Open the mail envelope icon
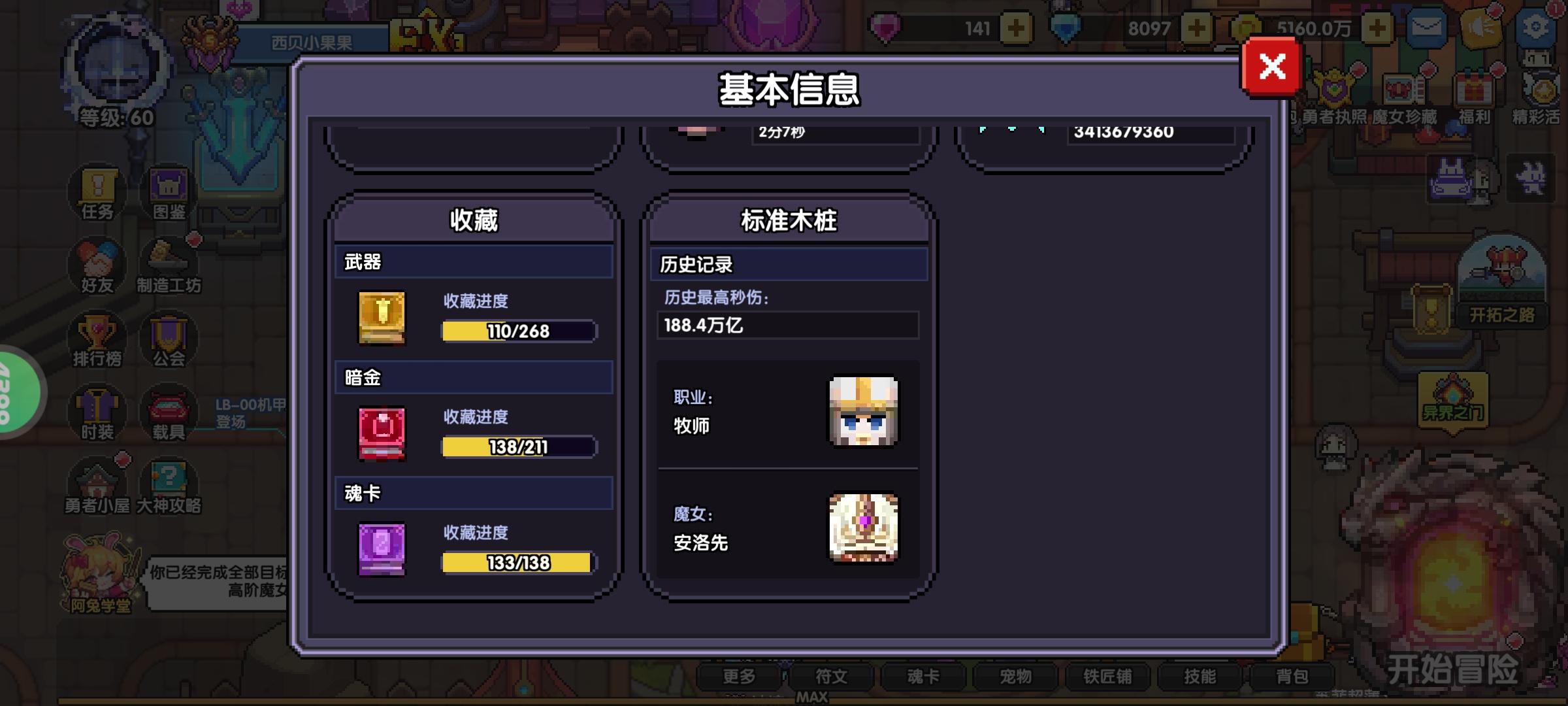The image size is (1568, 706). (1426, 27)
